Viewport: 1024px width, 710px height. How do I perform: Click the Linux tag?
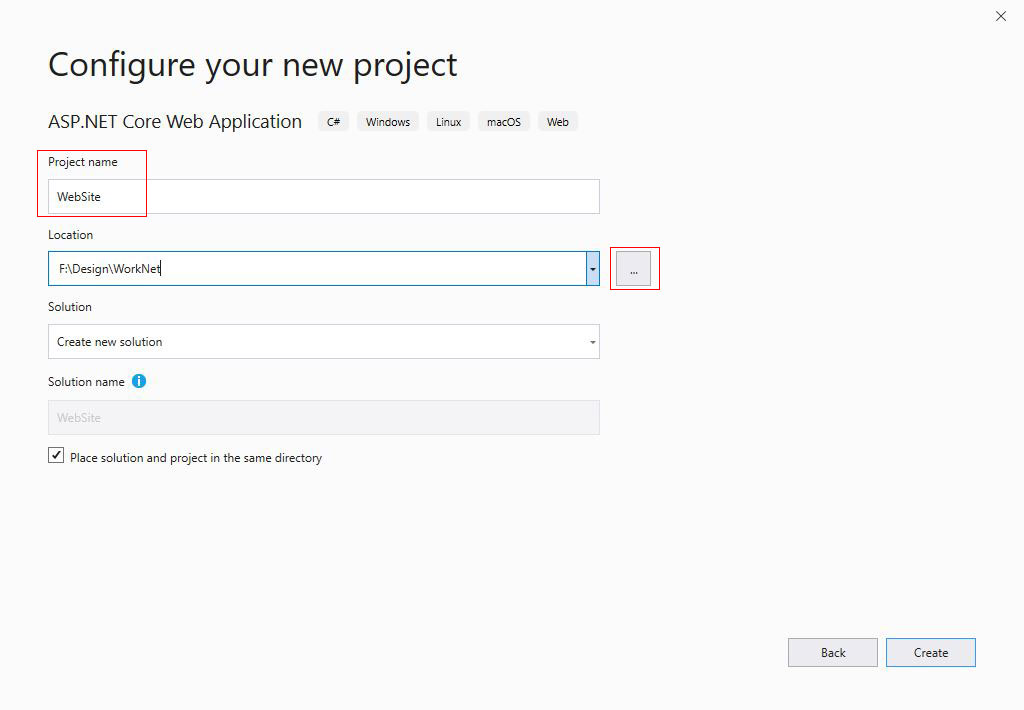pyautogui.click(x=449, y=122)
